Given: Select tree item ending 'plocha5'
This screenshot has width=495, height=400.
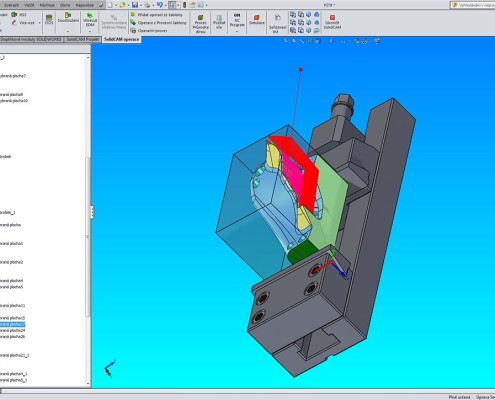Looking at the screenshot, I should pyautogui.click(x=12, y=287).
